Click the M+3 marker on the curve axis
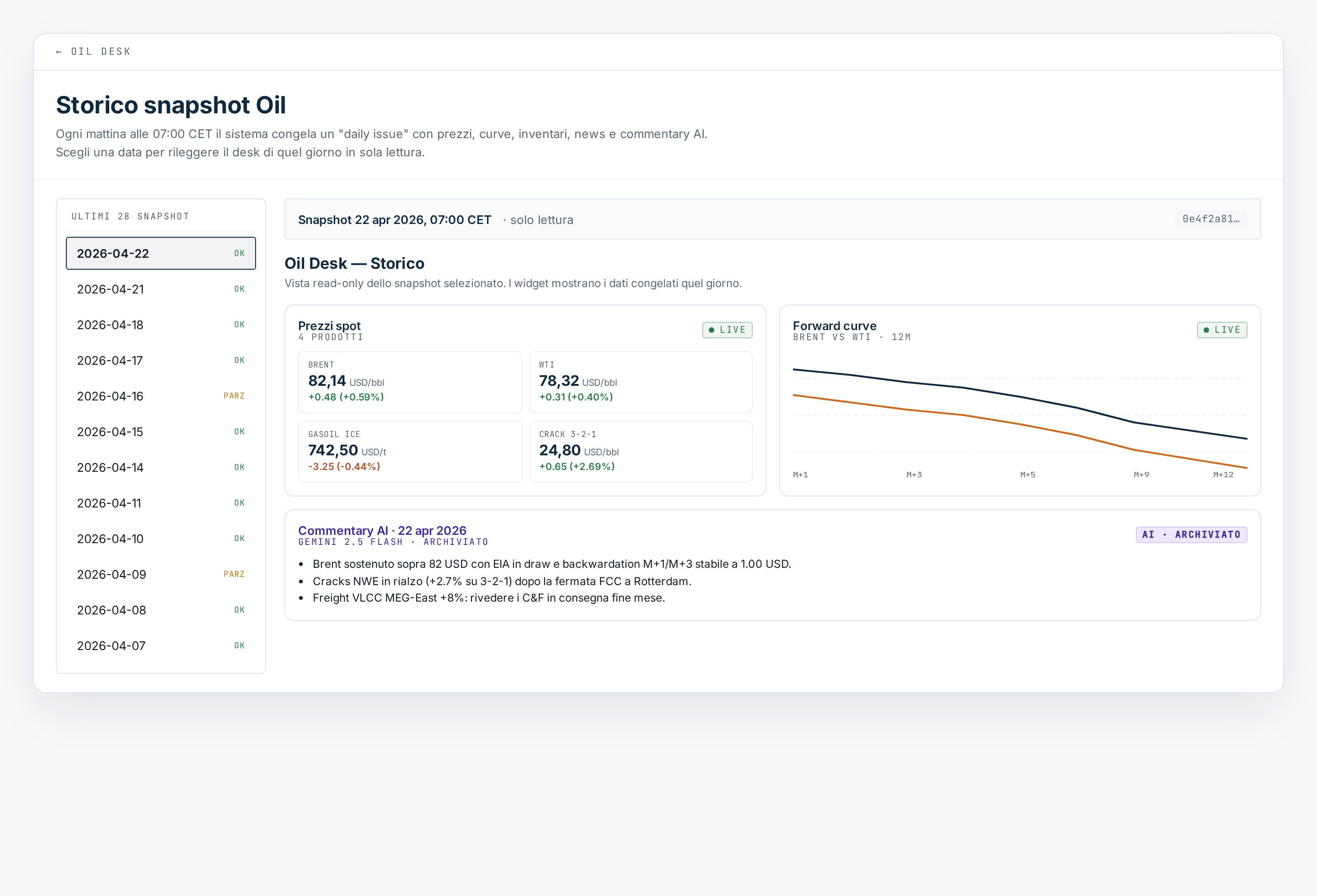The height and width of the screenshot is (896, 1317). 914,474
